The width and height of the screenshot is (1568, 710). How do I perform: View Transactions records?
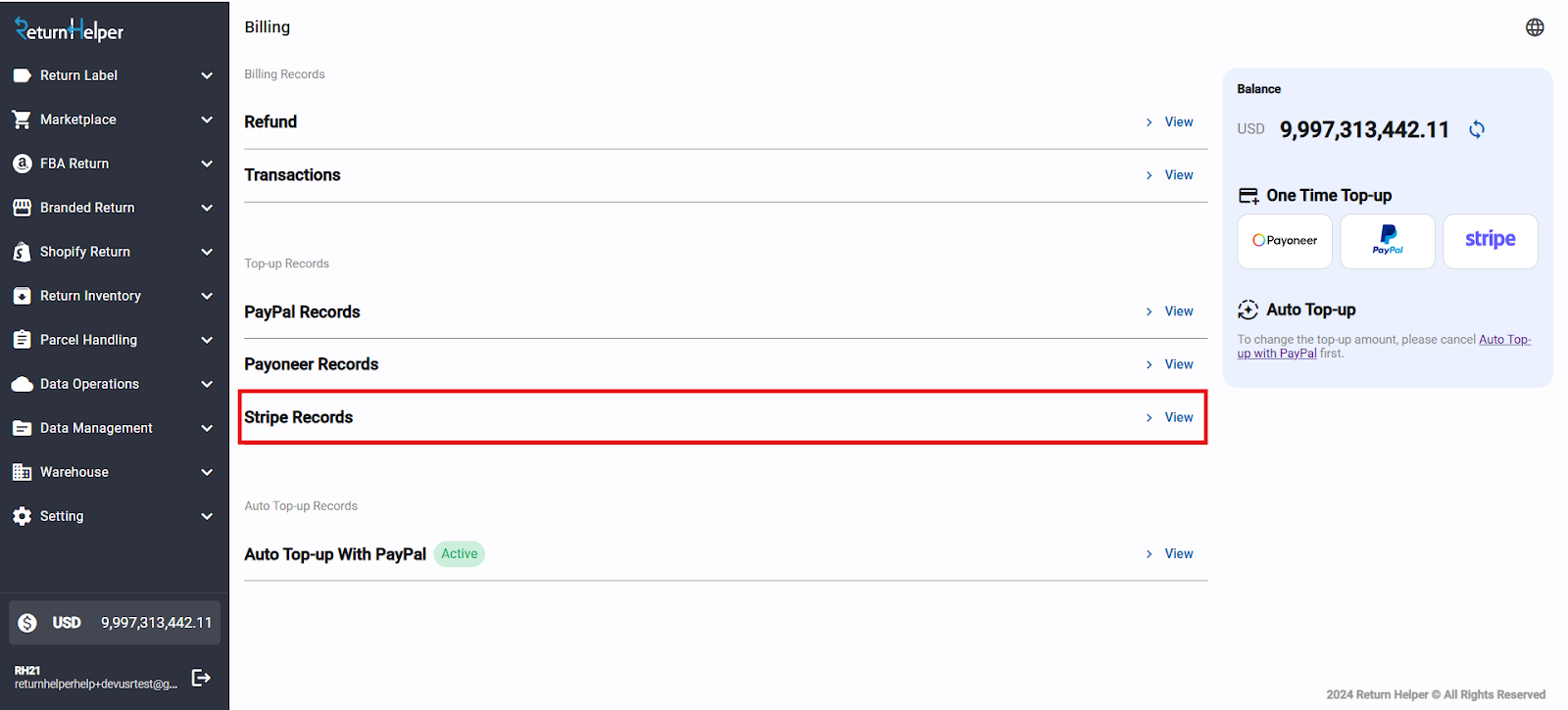pos(1178,175)
